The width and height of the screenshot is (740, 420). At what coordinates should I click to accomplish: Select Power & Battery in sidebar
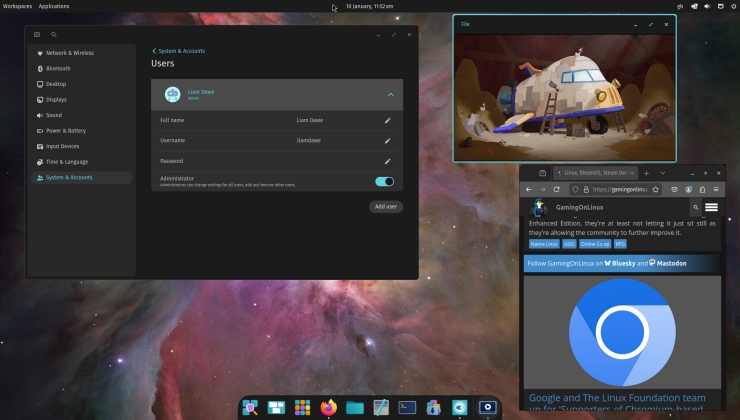pos(68,130)
